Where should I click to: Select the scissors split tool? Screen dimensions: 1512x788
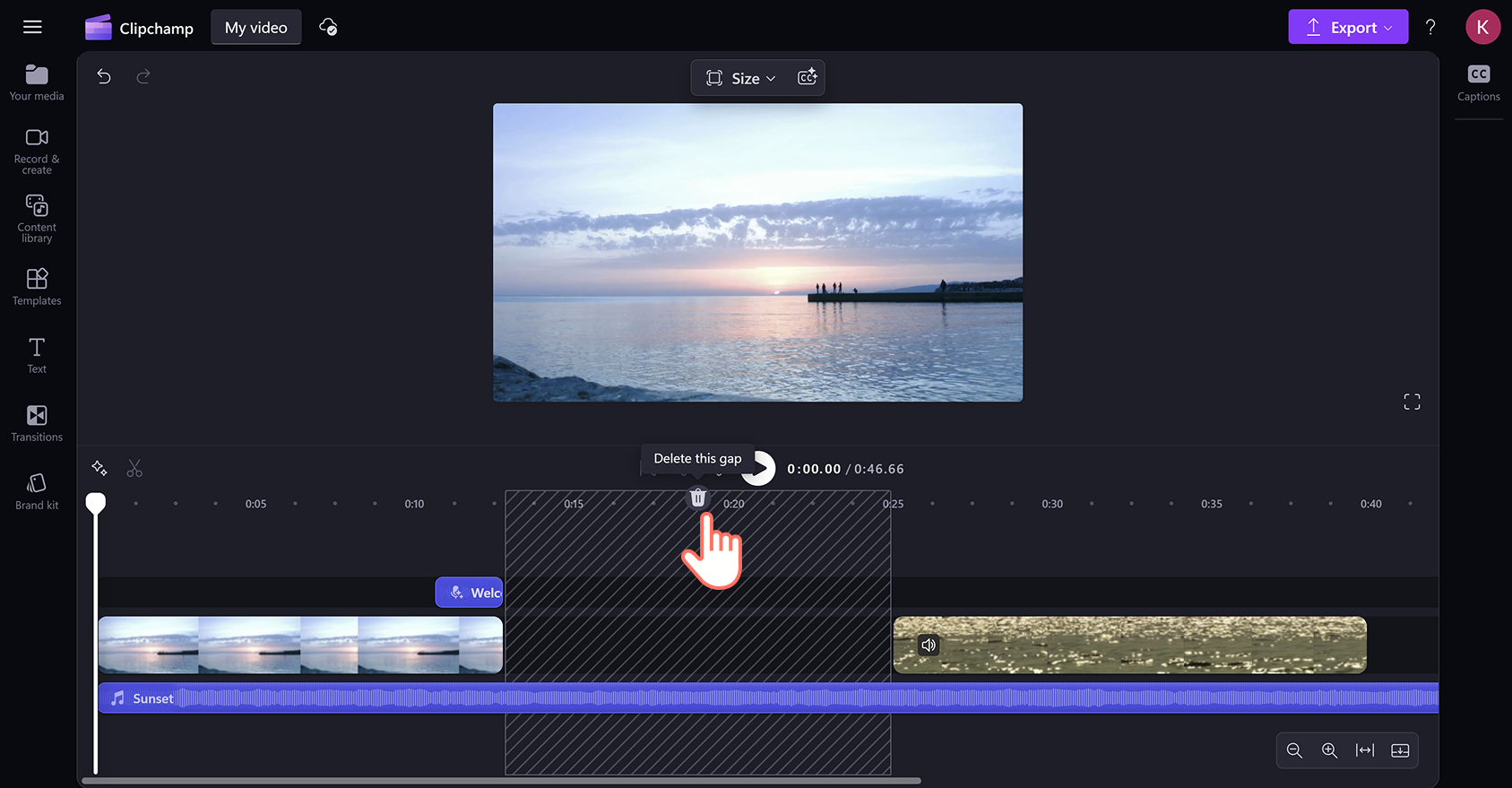(x=134, y=468)
